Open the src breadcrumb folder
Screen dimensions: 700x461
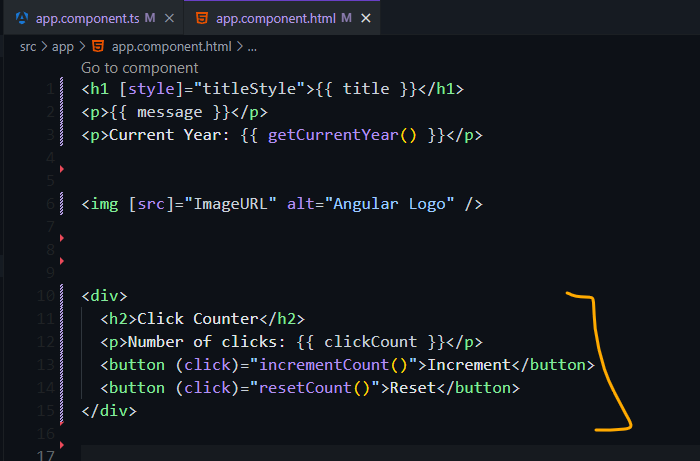(28, 46)
